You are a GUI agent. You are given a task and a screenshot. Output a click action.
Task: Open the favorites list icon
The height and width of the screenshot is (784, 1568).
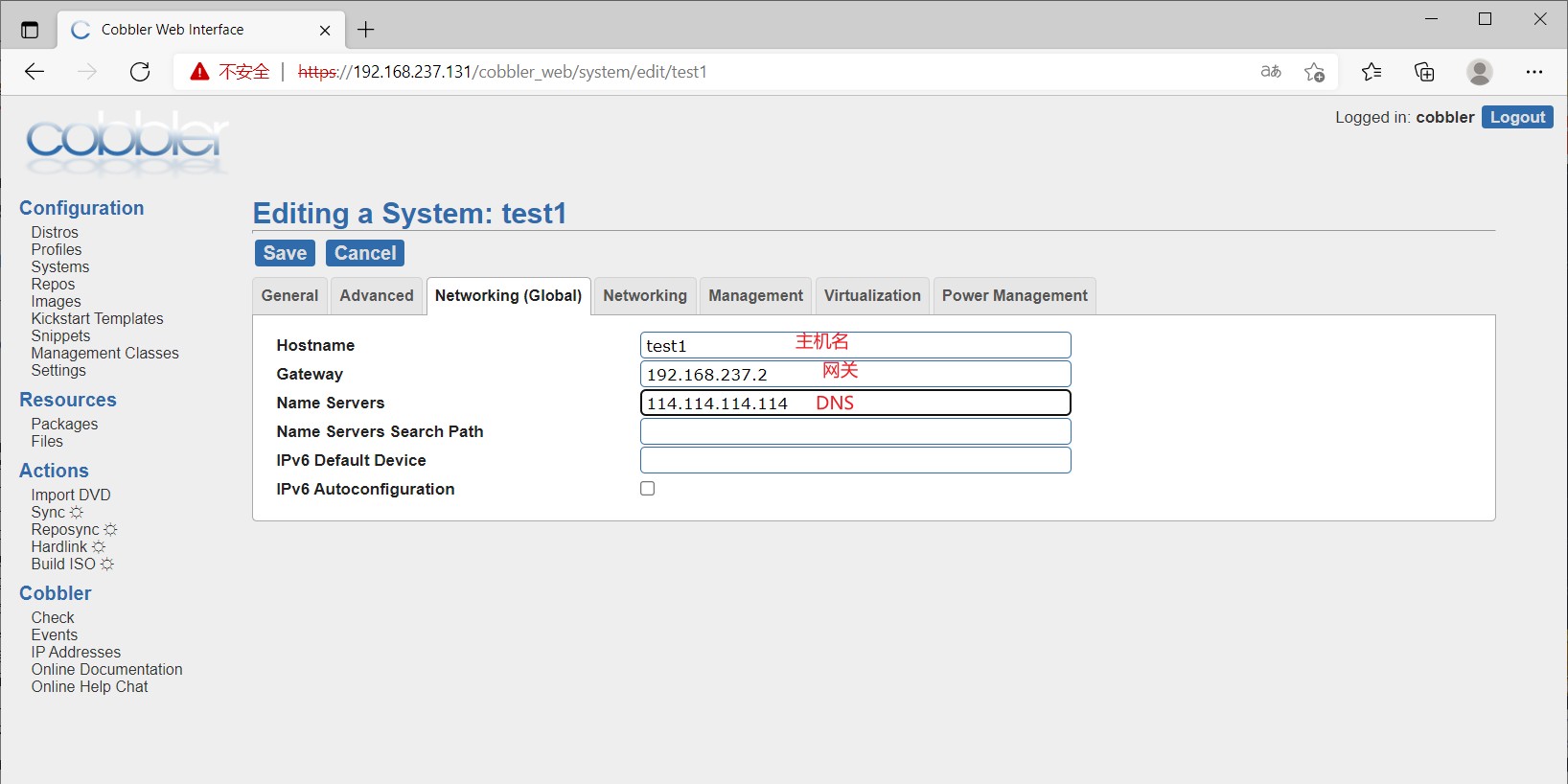(x=1372, y=72)
